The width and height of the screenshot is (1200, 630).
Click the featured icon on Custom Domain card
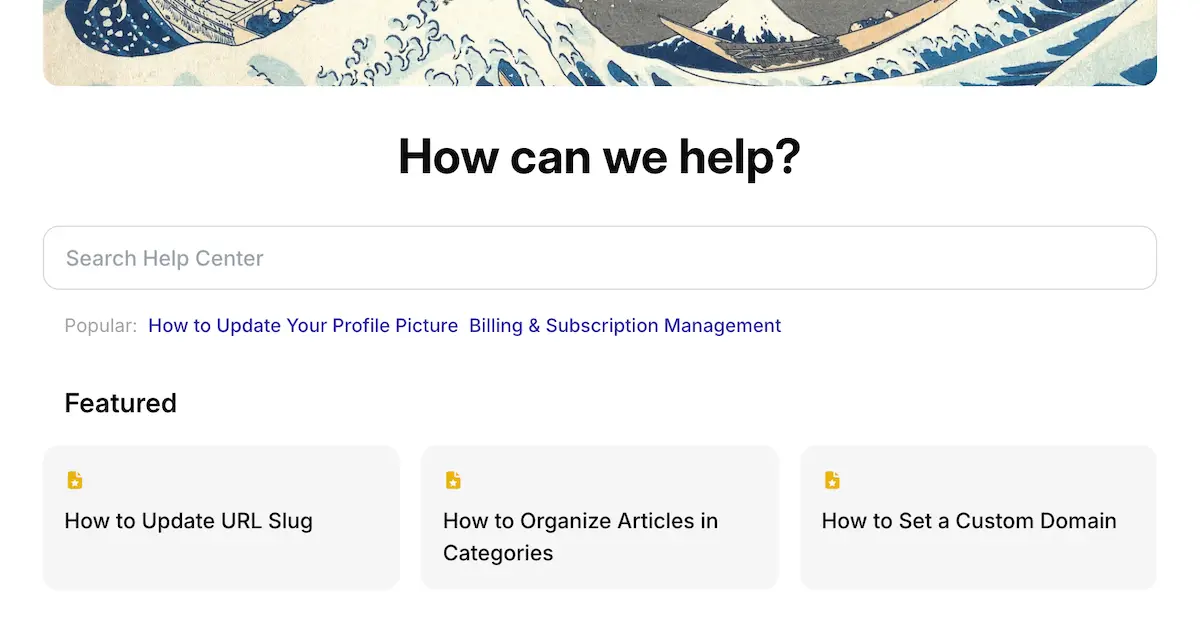(x=832, y=481)
